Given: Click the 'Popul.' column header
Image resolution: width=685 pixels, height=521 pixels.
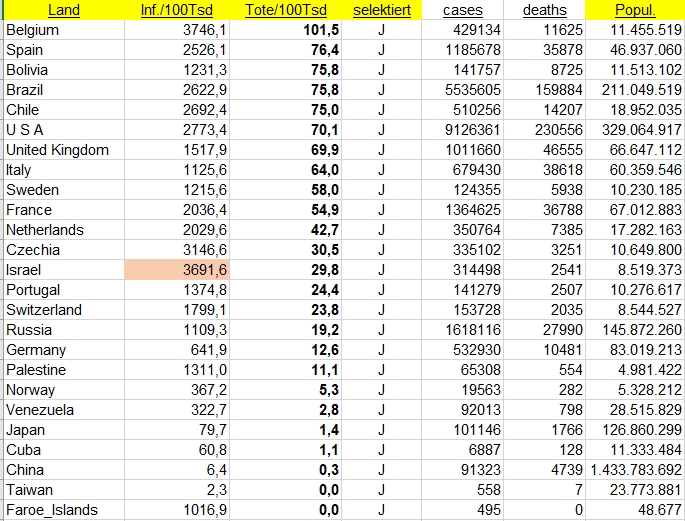Looking at the screenshot, I should 635,10.
